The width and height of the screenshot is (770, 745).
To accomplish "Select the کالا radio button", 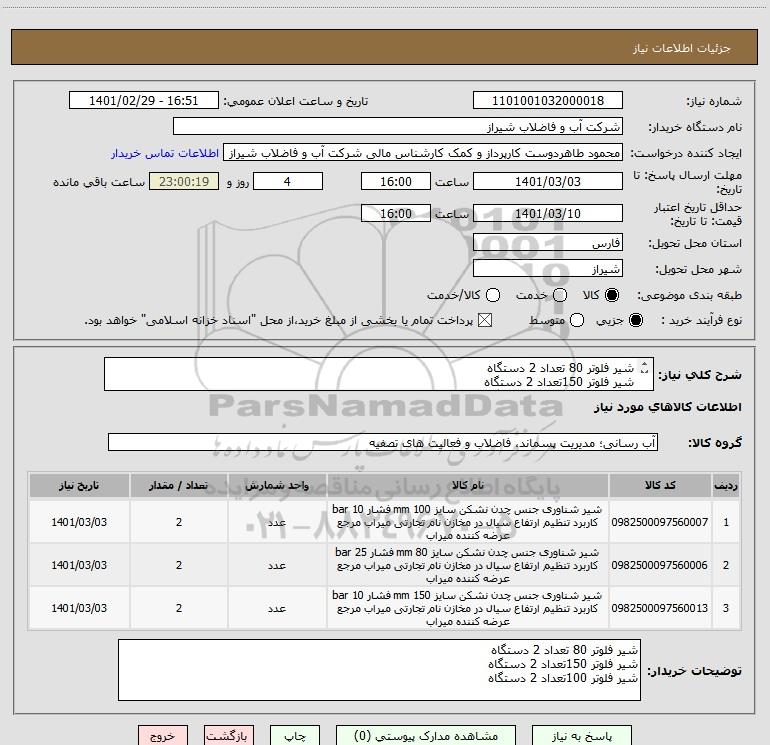I will (x=612, y=295).
